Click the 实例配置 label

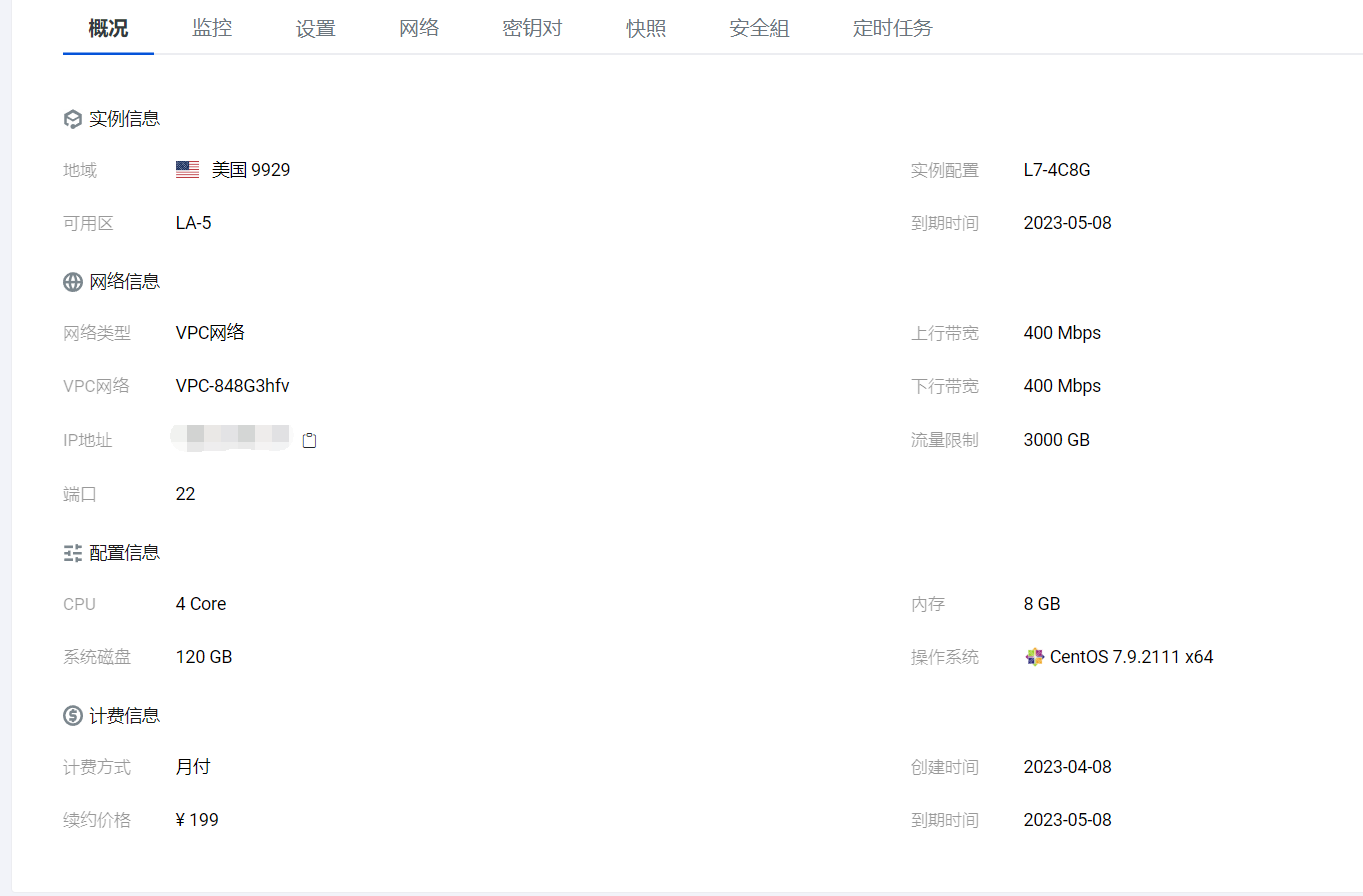coord(944,170)
